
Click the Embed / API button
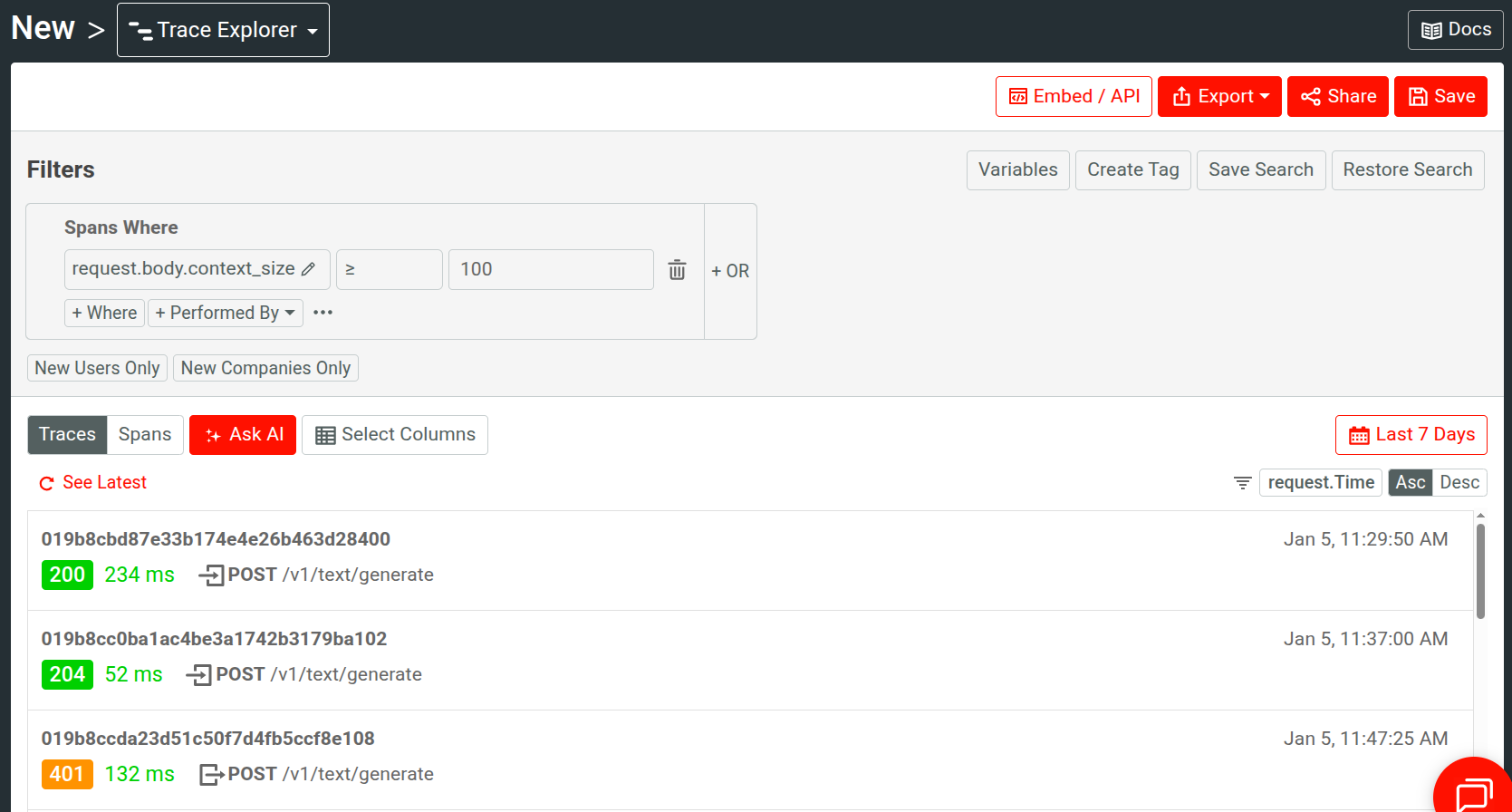click(1074, 97)
